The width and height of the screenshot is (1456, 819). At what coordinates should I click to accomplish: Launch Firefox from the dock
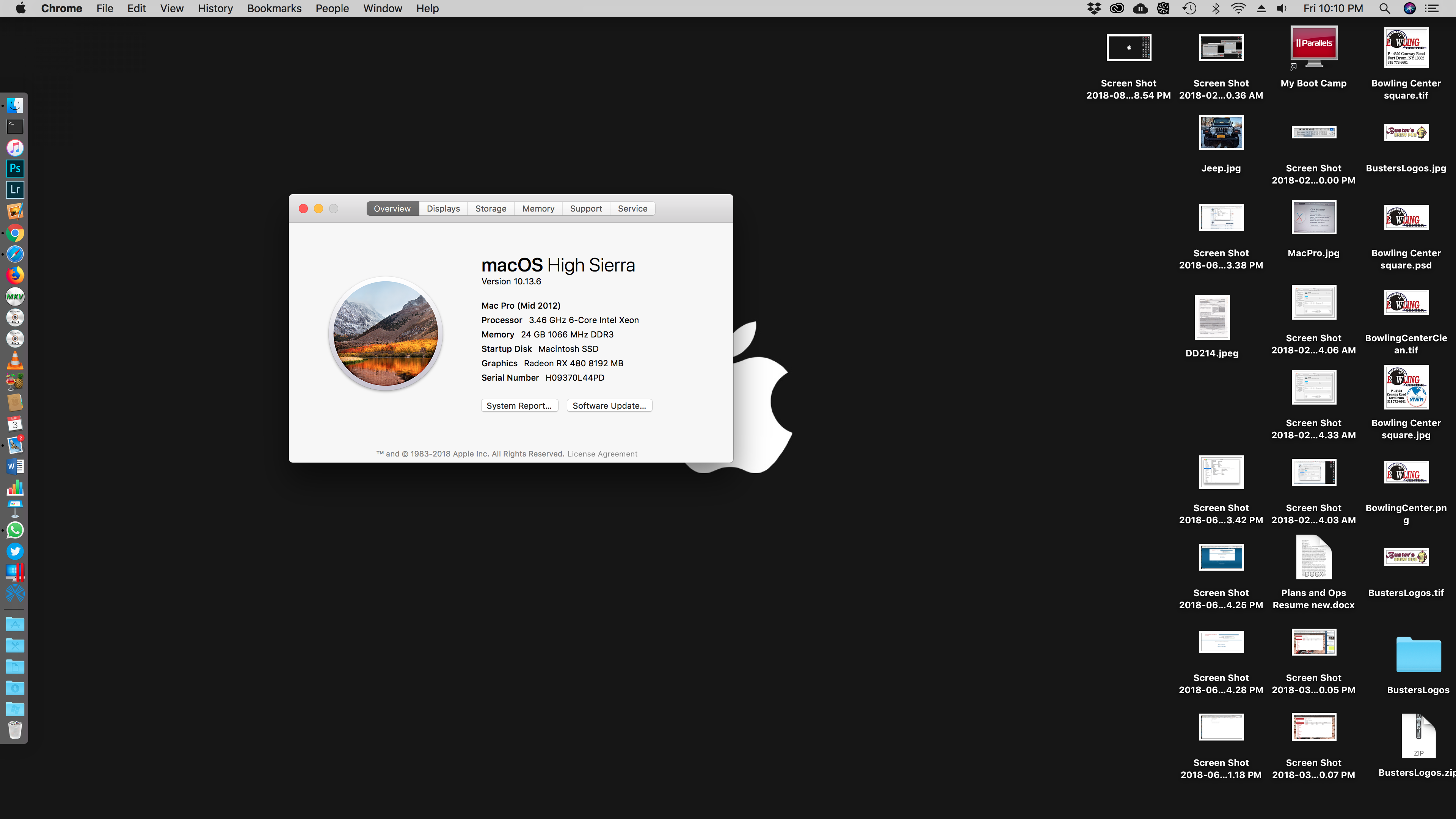(x=15, y=275)
